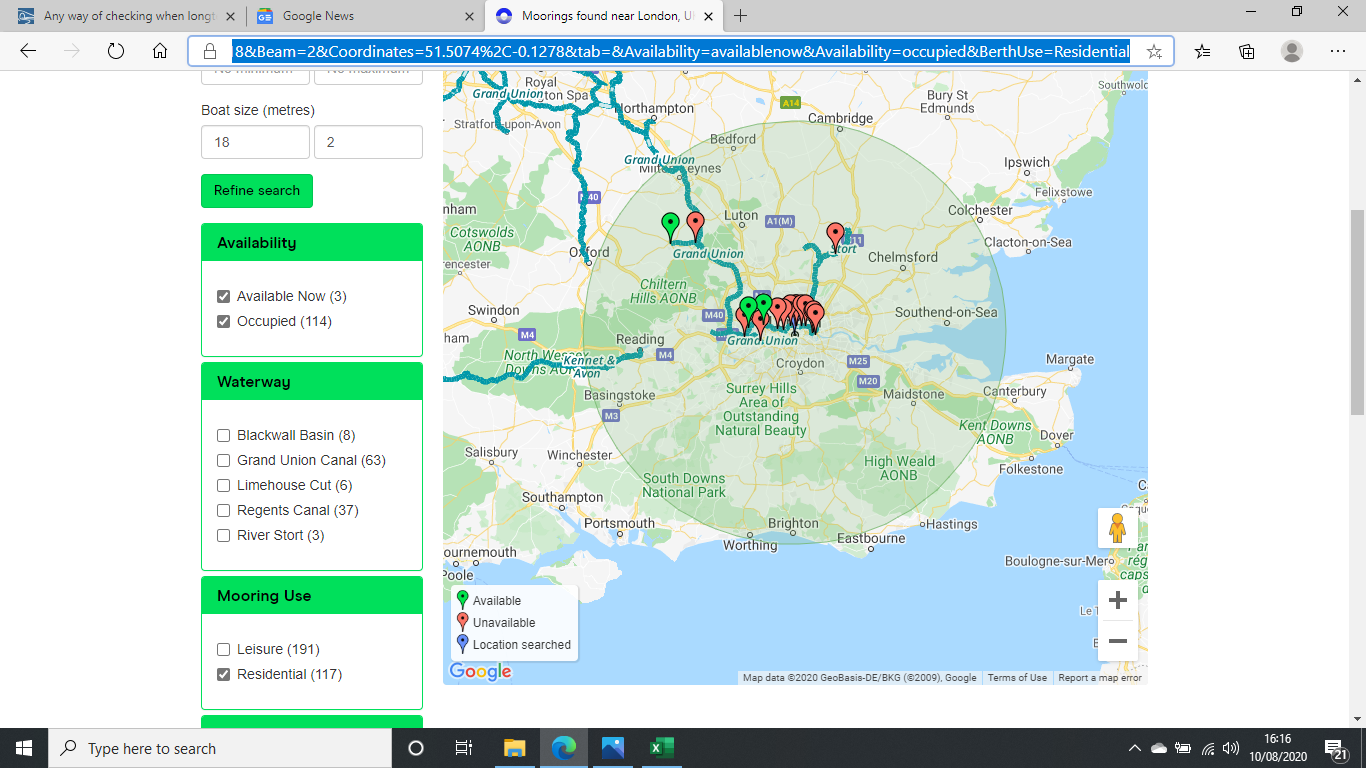Click the Waterway section header
Image resolution: width=1366 pixels, height=768 pixels.
click(312, 382)
